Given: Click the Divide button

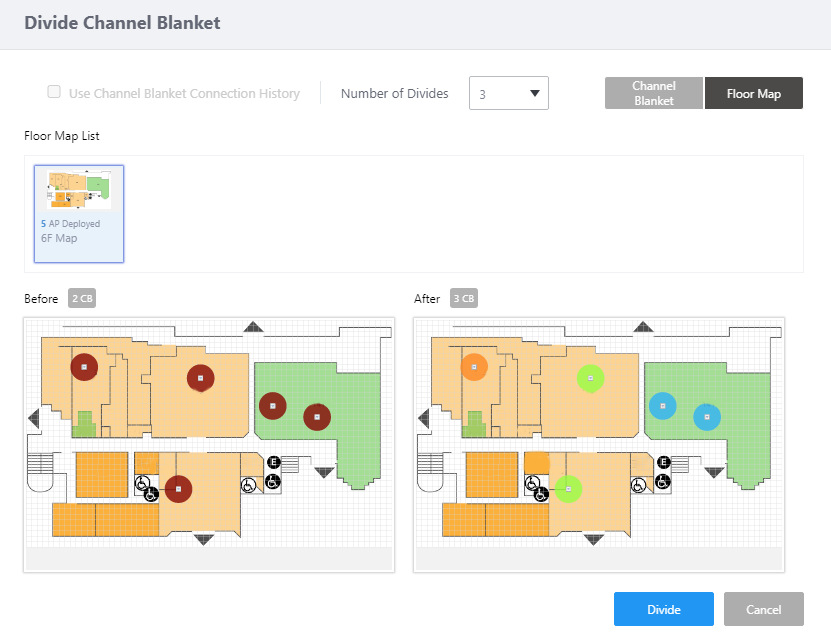Looking at the screenshot, I should (663, 609).
